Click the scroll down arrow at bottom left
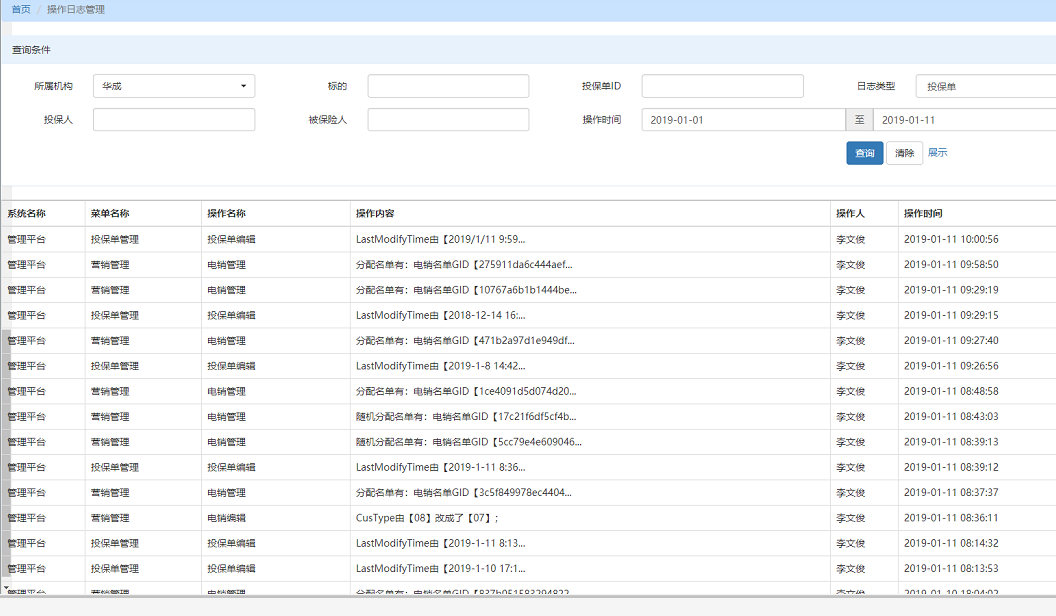The height and width of the screenshot is (616, 1056). point(5,588)
